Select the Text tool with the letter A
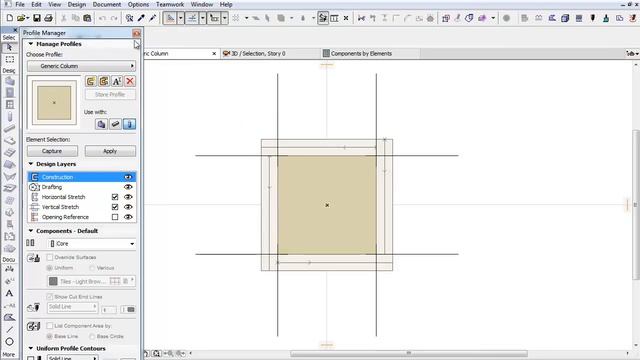This screenshot has width=640, height=360. click(x=9, y=293)
